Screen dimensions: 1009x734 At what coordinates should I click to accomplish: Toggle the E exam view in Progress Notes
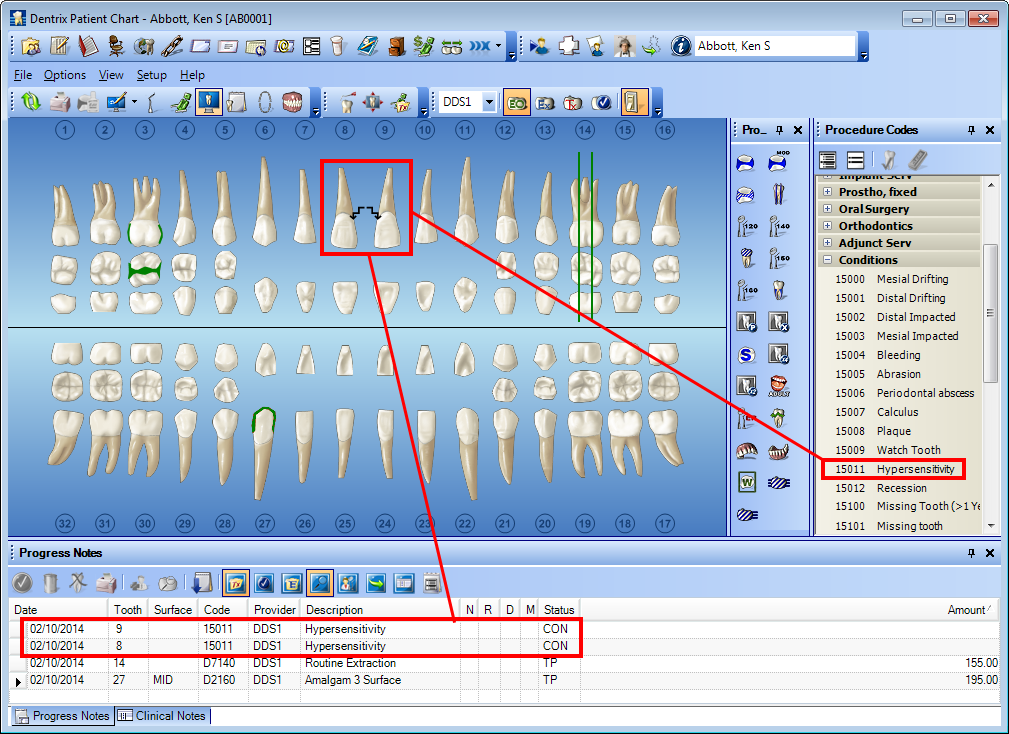point(292,583)
